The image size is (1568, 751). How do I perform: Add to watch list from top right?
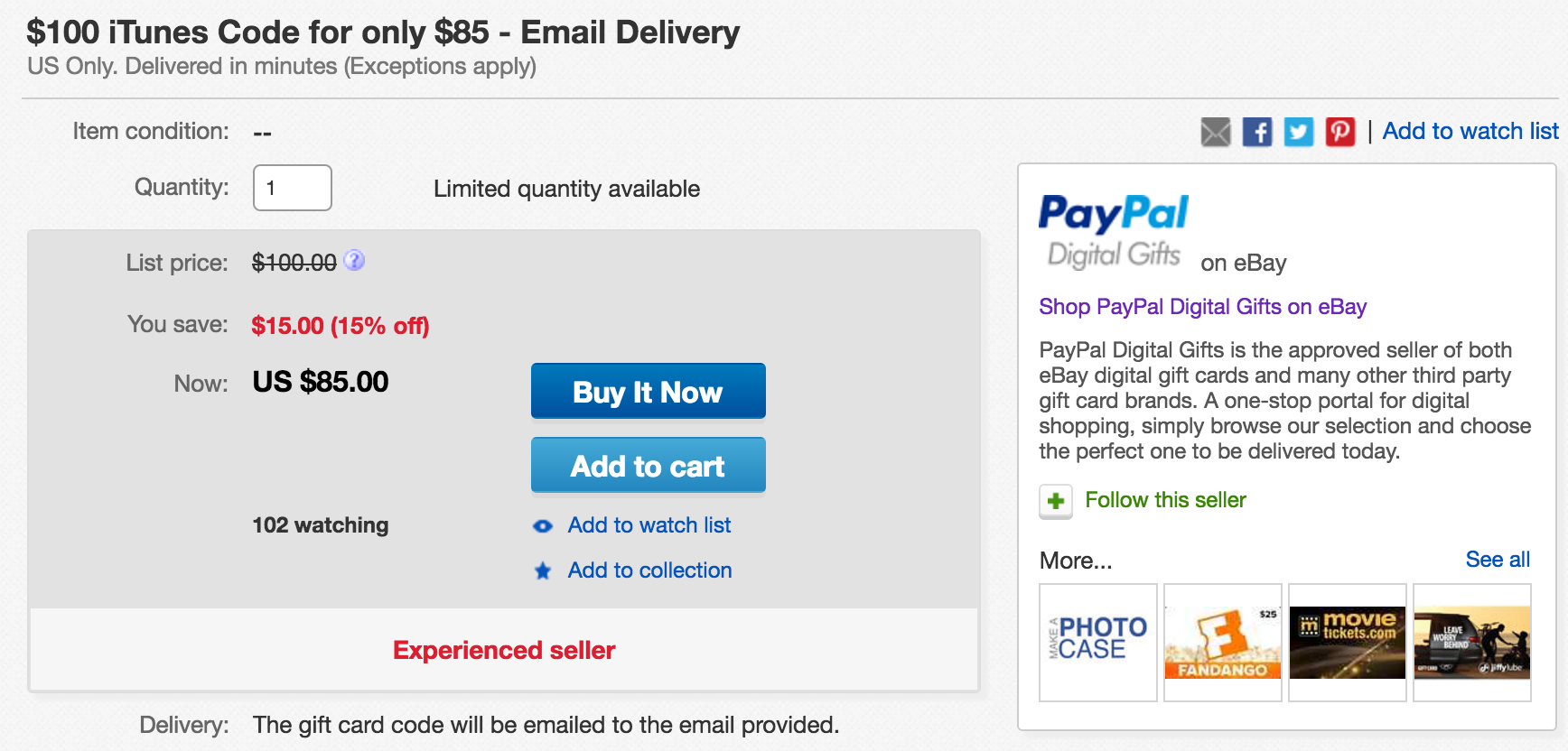(1470, 132)
